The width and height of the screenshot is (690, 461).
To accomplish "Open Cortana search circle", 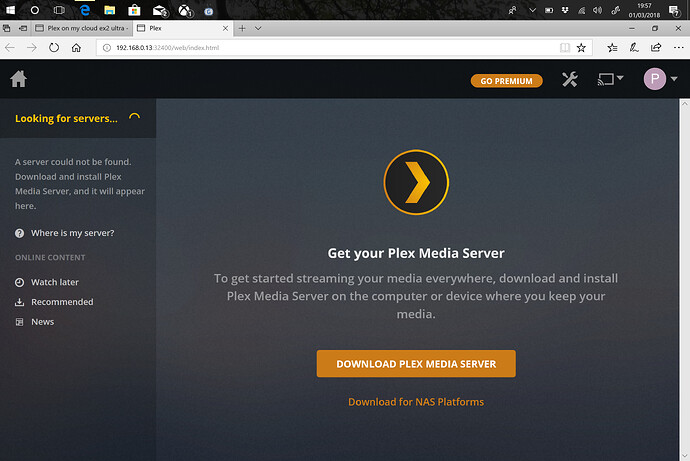I will [35, 10].
